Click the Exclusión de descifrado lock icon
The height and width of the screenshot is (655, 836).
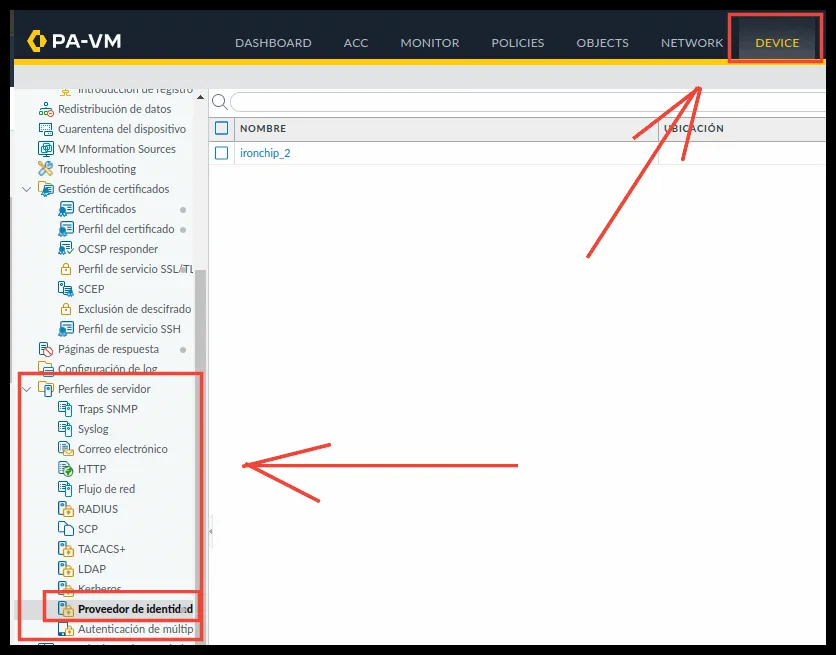(x=66, y=309)
